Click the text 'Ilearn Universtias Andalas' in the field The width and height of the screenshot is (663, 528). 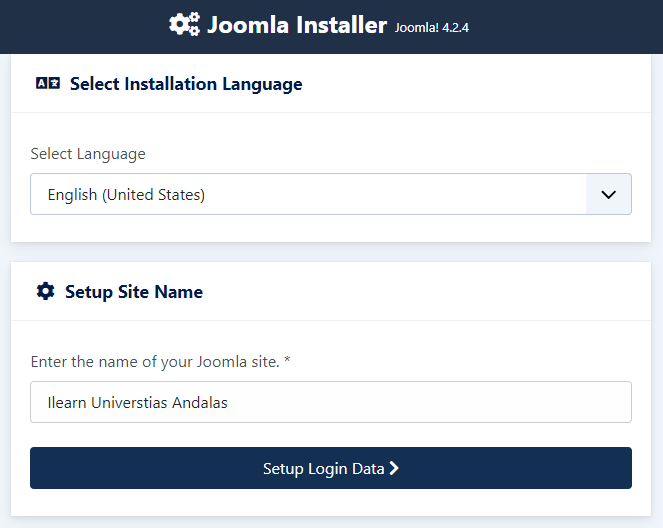[137, 402]
